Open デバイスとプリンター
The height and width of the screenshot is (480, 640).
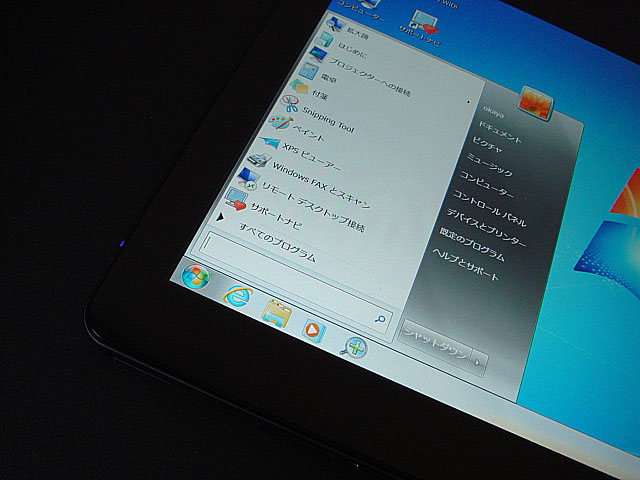pos(485,227)
